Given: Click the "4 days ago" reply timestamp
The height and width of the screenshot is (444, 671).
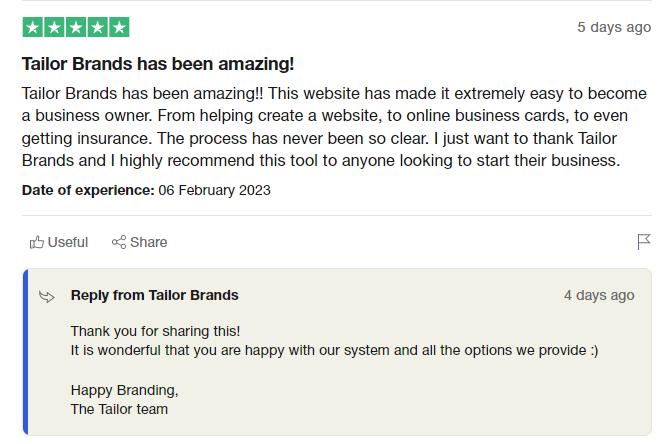Looking at the screenshot, I should [599, 295].
